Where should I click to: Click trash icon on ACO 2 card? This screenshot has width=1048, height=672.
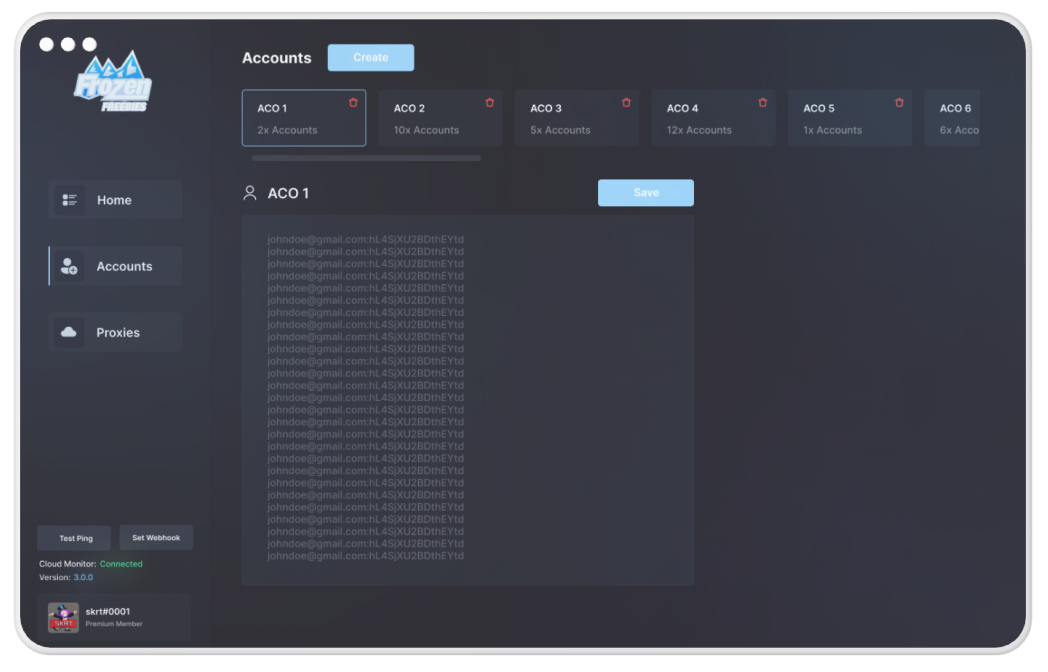(489, 103)
